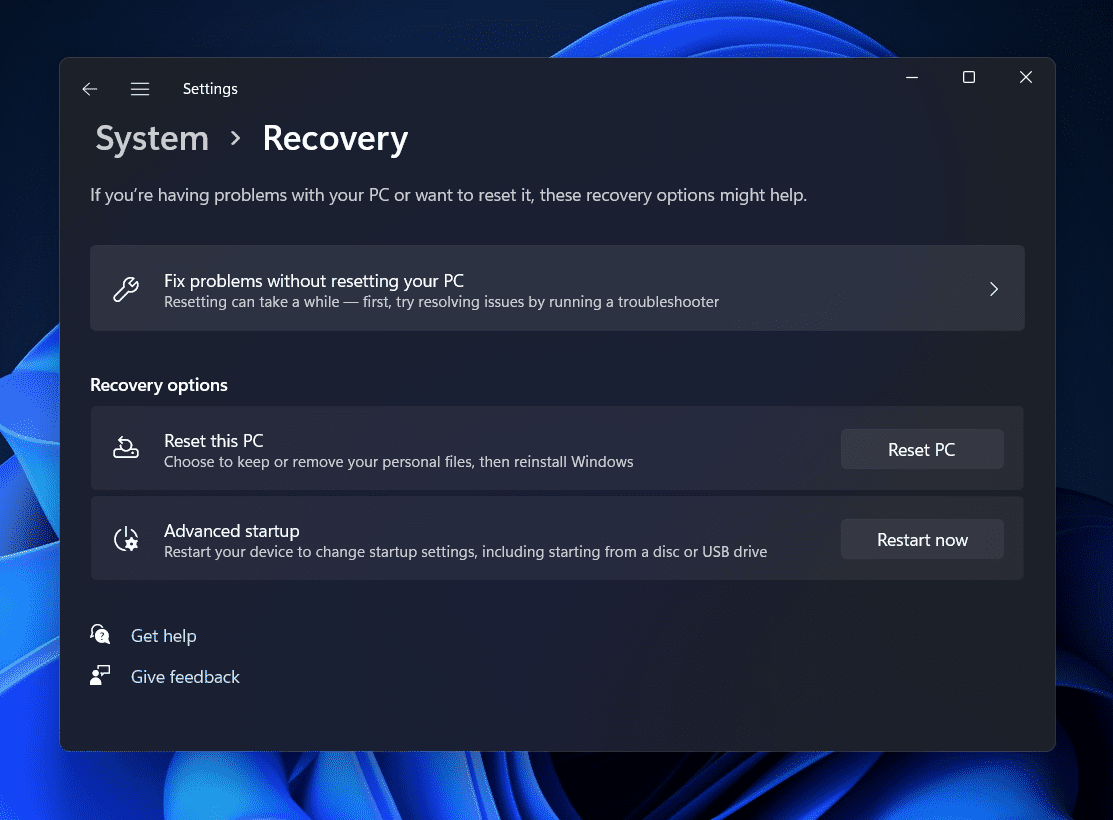Maximize the Settings window
This screenshot has height=820, width=1113.
969,77
